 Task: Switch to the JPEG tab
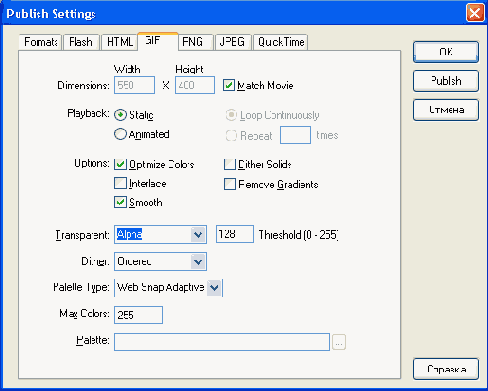[232, 42]
